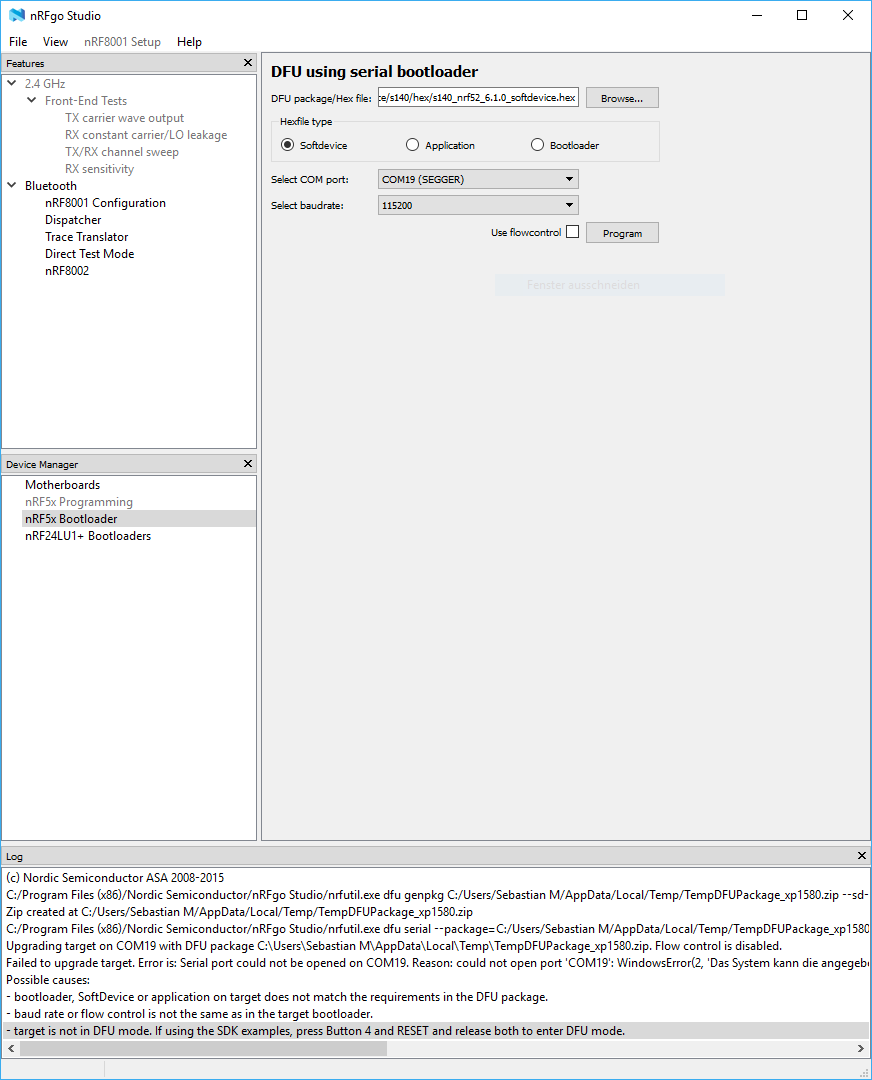Select the Bootloader hexfile type

coord(537,145)
